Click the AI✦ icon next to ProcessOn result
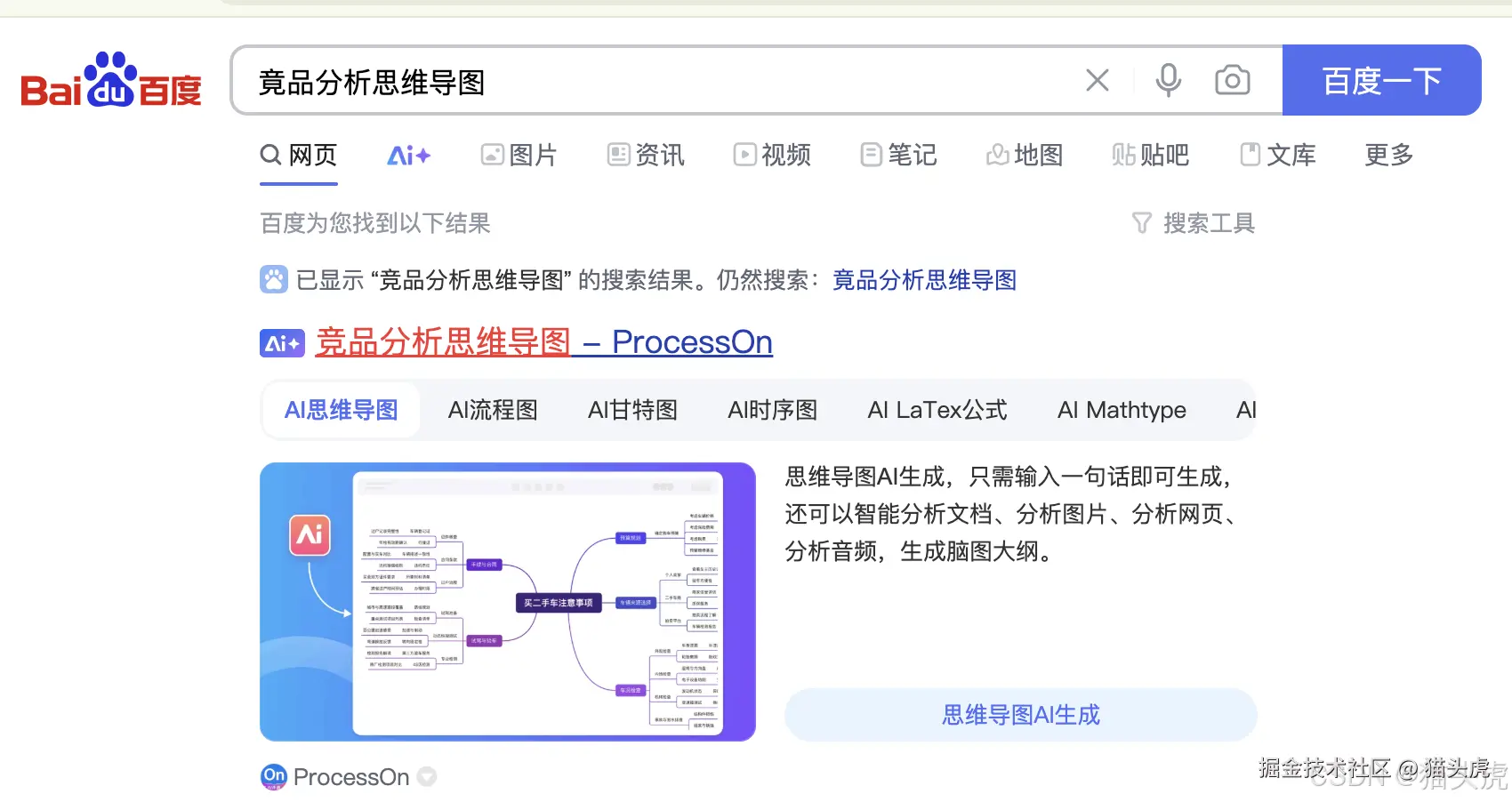 pos(281,341)
